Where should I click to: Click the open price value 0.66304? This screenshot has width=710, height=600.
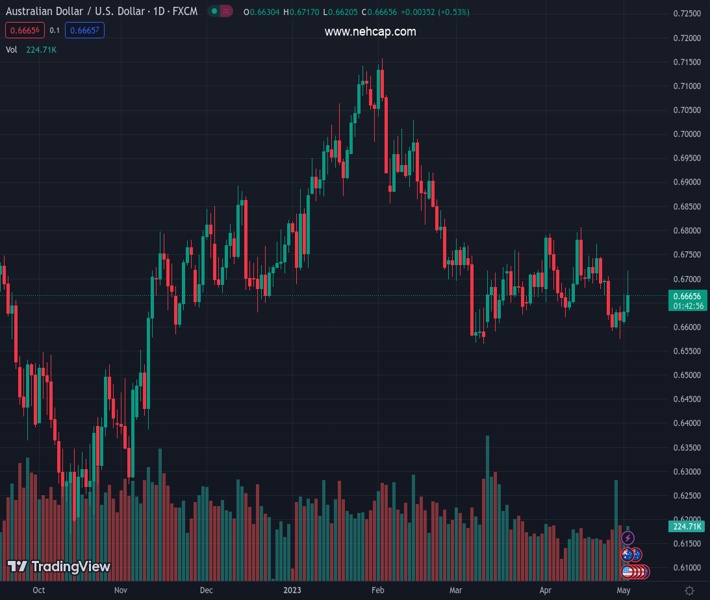click(x=264, y=12)
